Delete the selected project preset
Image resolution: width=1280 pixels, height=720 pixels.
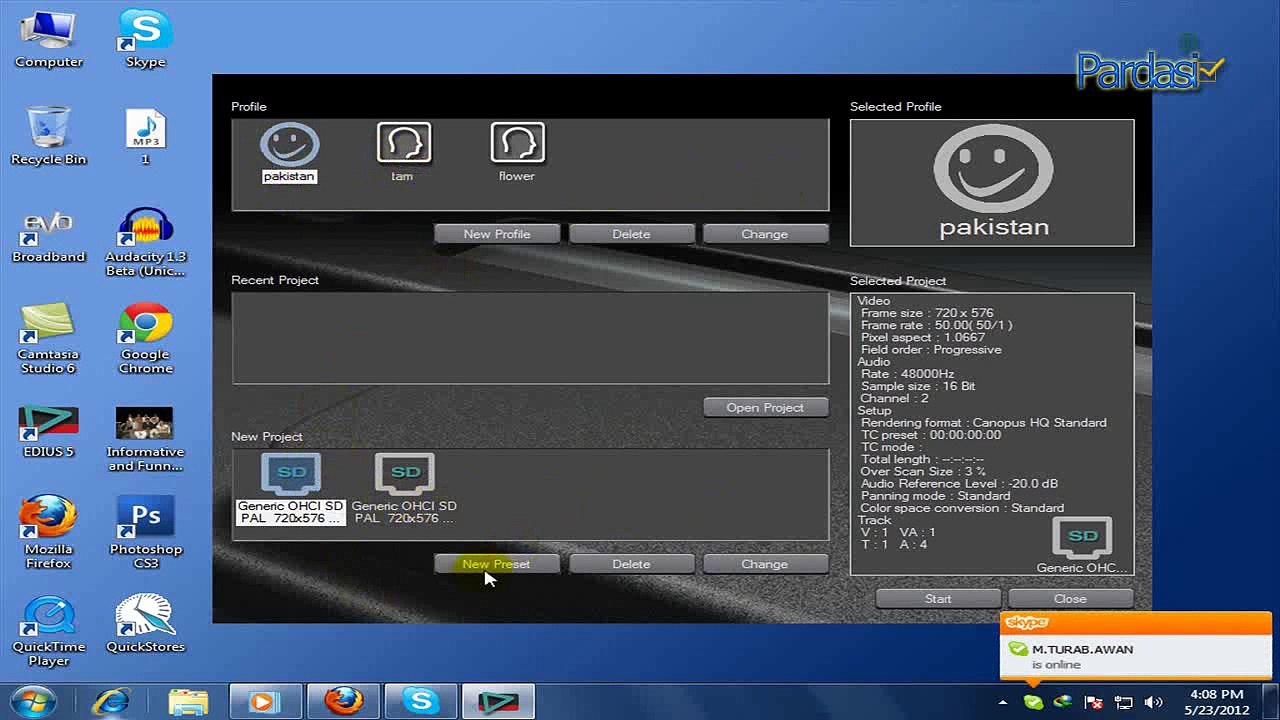[x=631, y=564]
